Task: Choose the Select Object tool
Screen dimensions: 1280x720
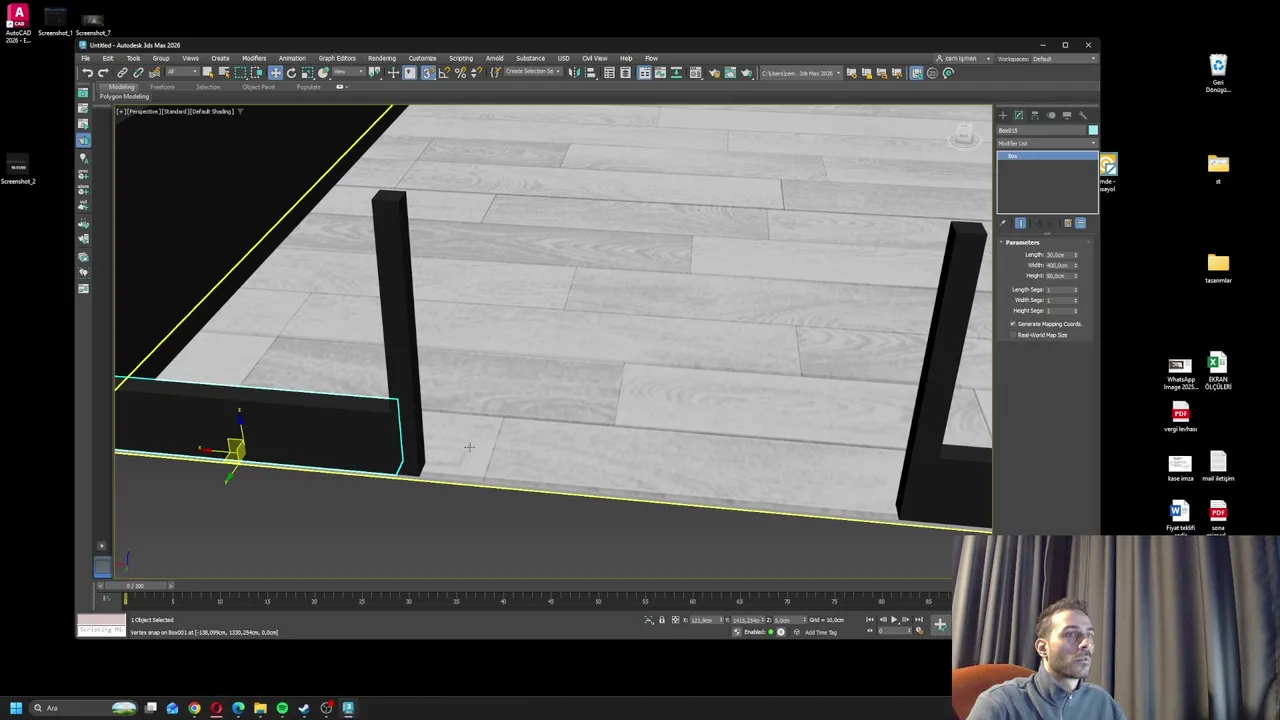Action: pos(208,72)
